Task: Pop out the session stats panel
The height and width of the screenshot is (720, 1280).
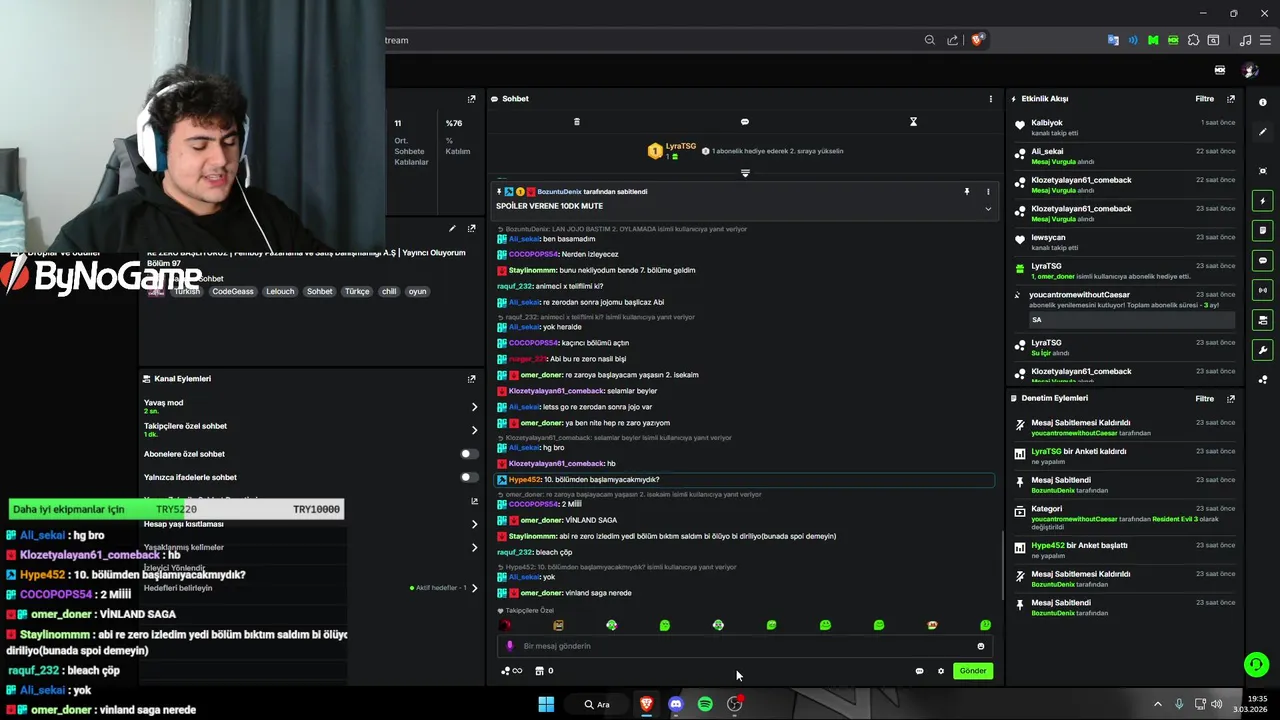Action: pos(471,99)
